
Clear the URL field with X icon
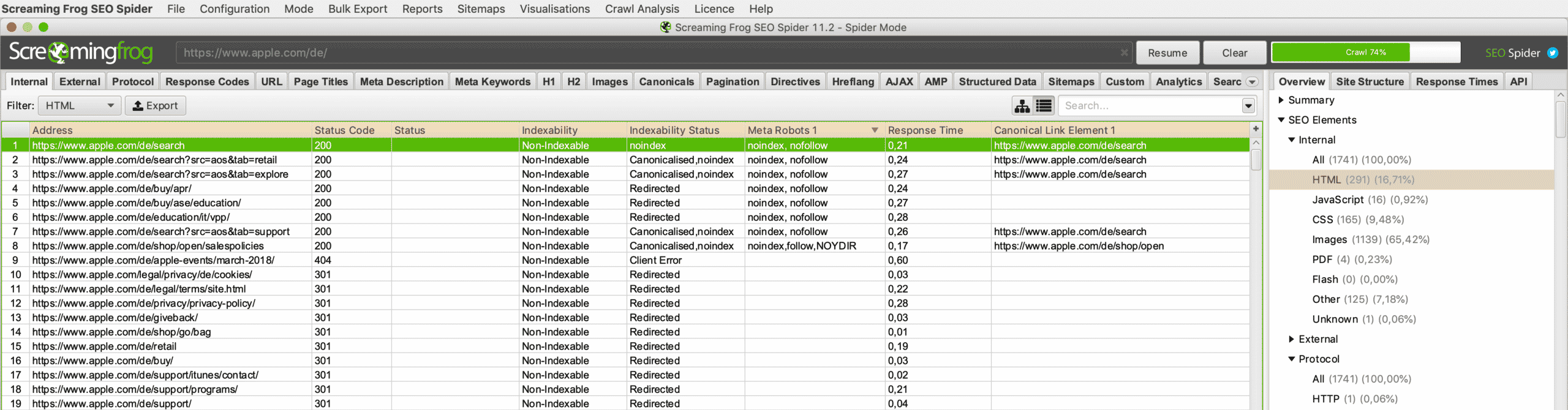click(1125, 53)
